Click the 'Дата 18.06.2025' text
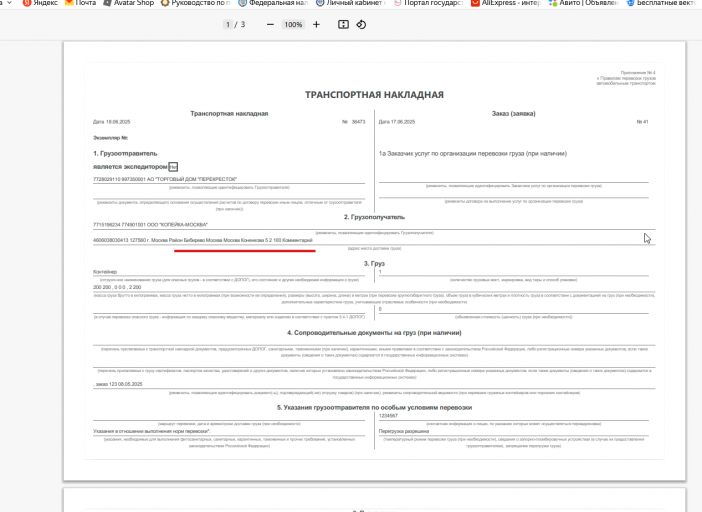702x512 pixels. [111, 122]
